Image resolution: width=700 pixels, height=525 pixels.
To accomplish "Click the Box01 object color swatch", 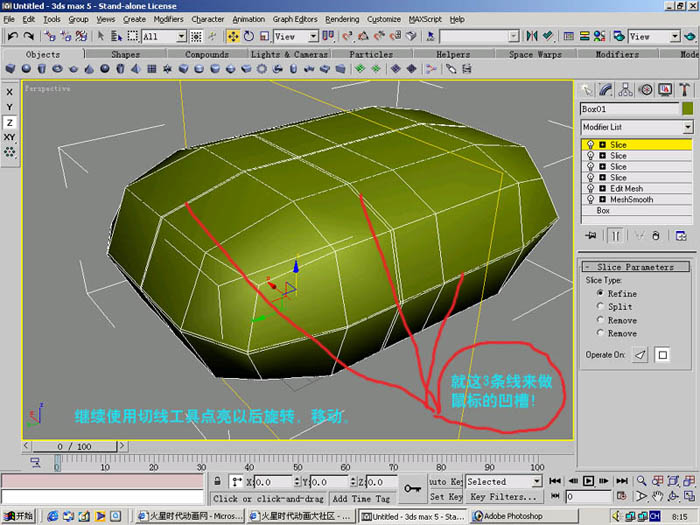I will [688, 108].
